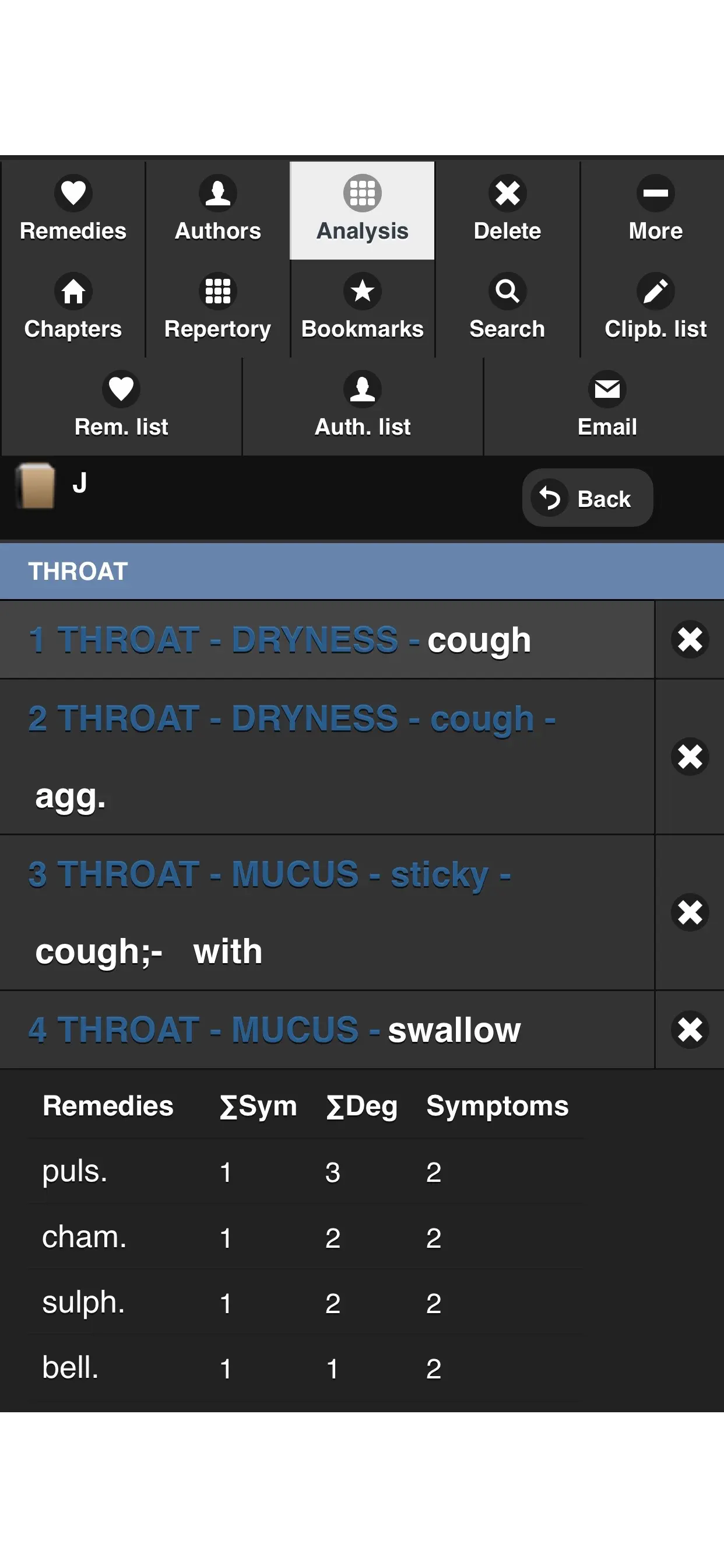Remove rubric 1 THROAT DRYNESS cough
Screen dimensions: 724x1568
coord(690,640)
